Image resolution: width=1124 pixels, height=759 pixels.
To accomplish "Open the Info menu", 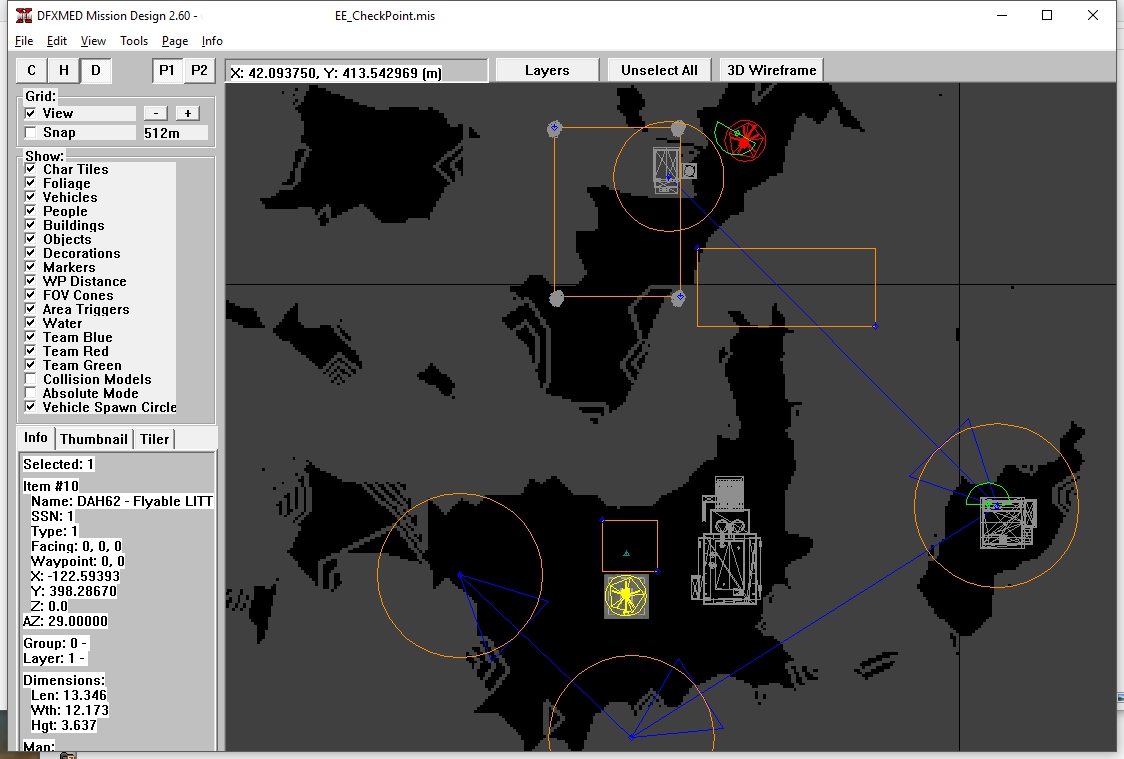I will (212, 41).
